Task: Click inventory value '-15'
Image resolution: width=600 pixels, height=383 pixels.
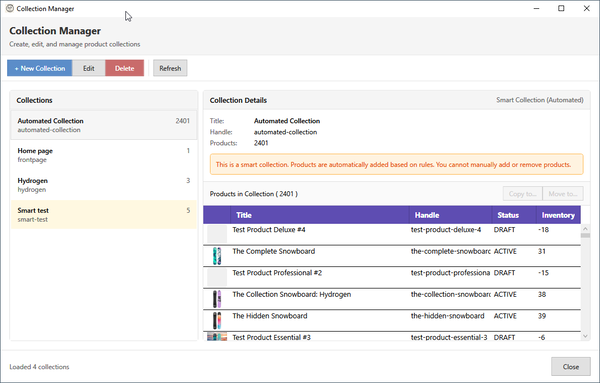Action: [543, 273]
